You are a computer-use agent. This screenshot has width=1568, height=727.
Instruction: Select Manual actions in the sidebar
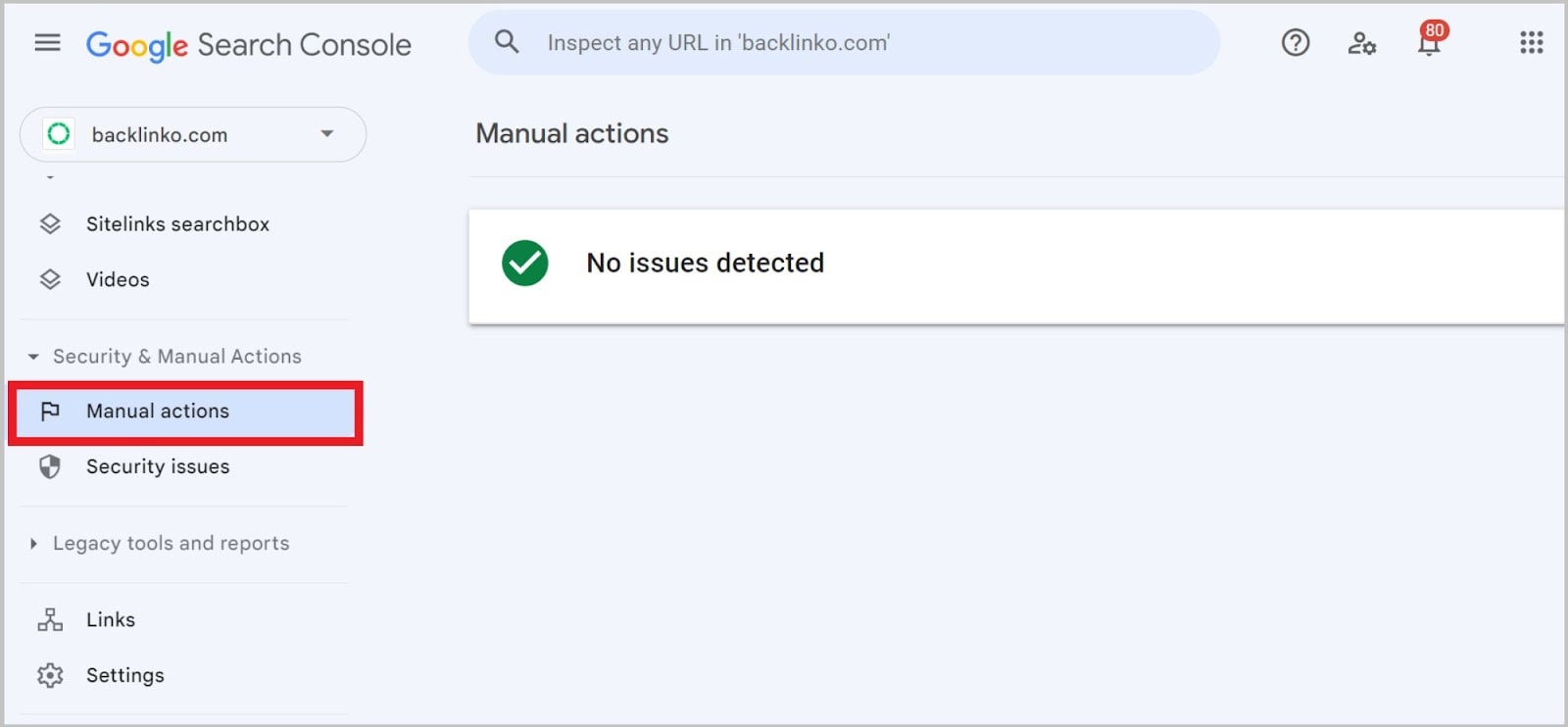point(158,412)
